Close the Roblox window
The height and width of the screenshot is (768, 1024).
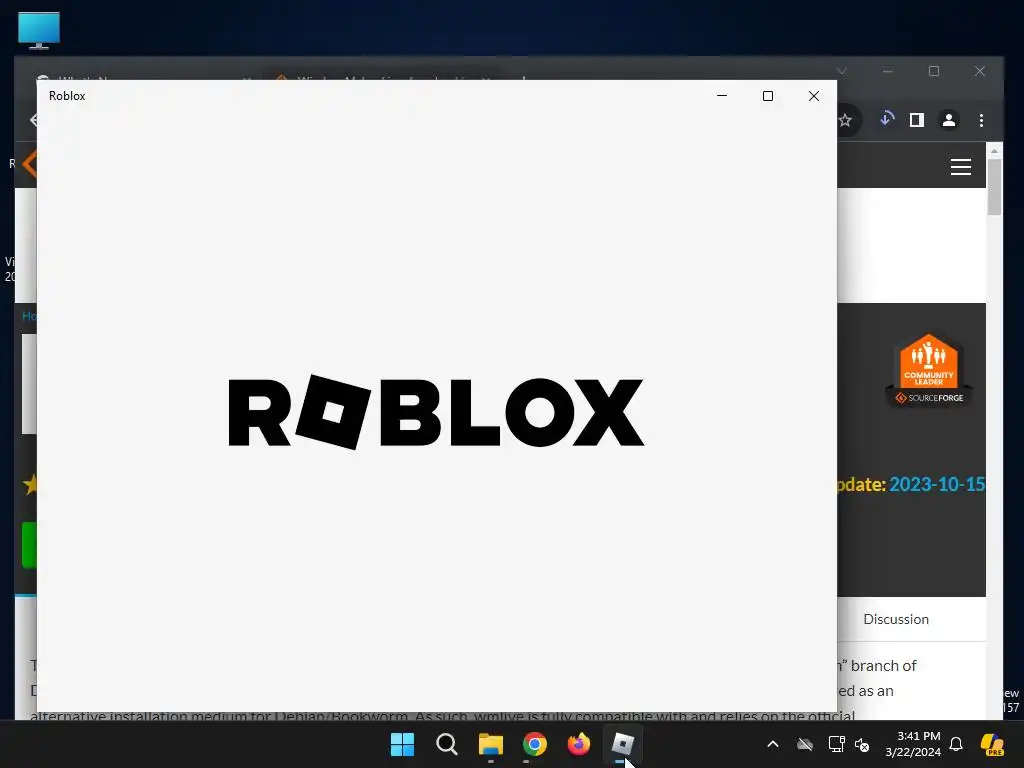click(814, 95)
